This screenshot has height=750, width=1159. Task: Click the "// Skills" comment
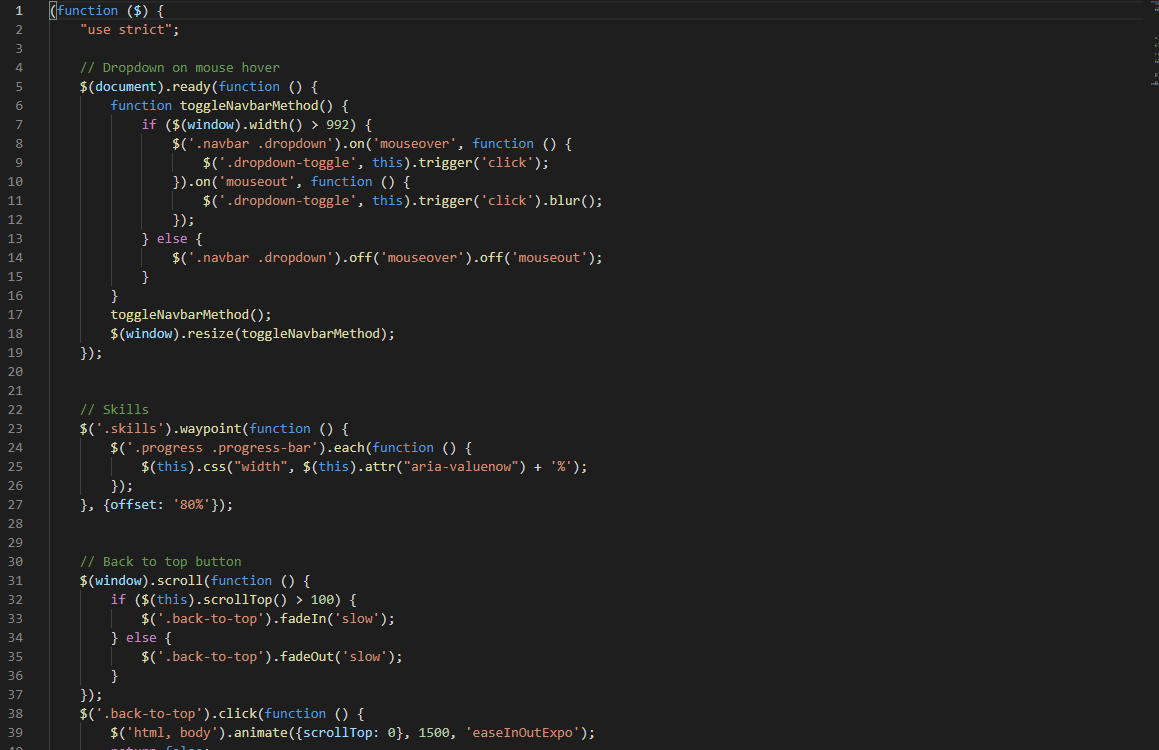pyautogui.click(x=114, y=410)
